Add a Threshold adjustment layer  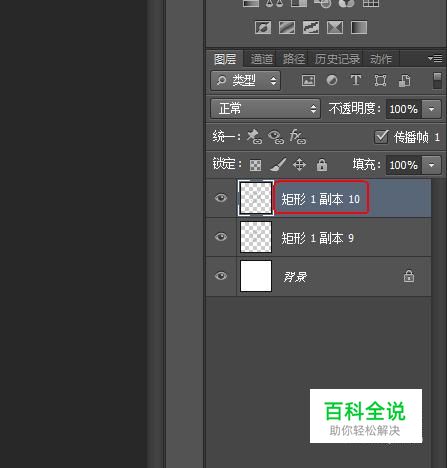coord(311,27)
